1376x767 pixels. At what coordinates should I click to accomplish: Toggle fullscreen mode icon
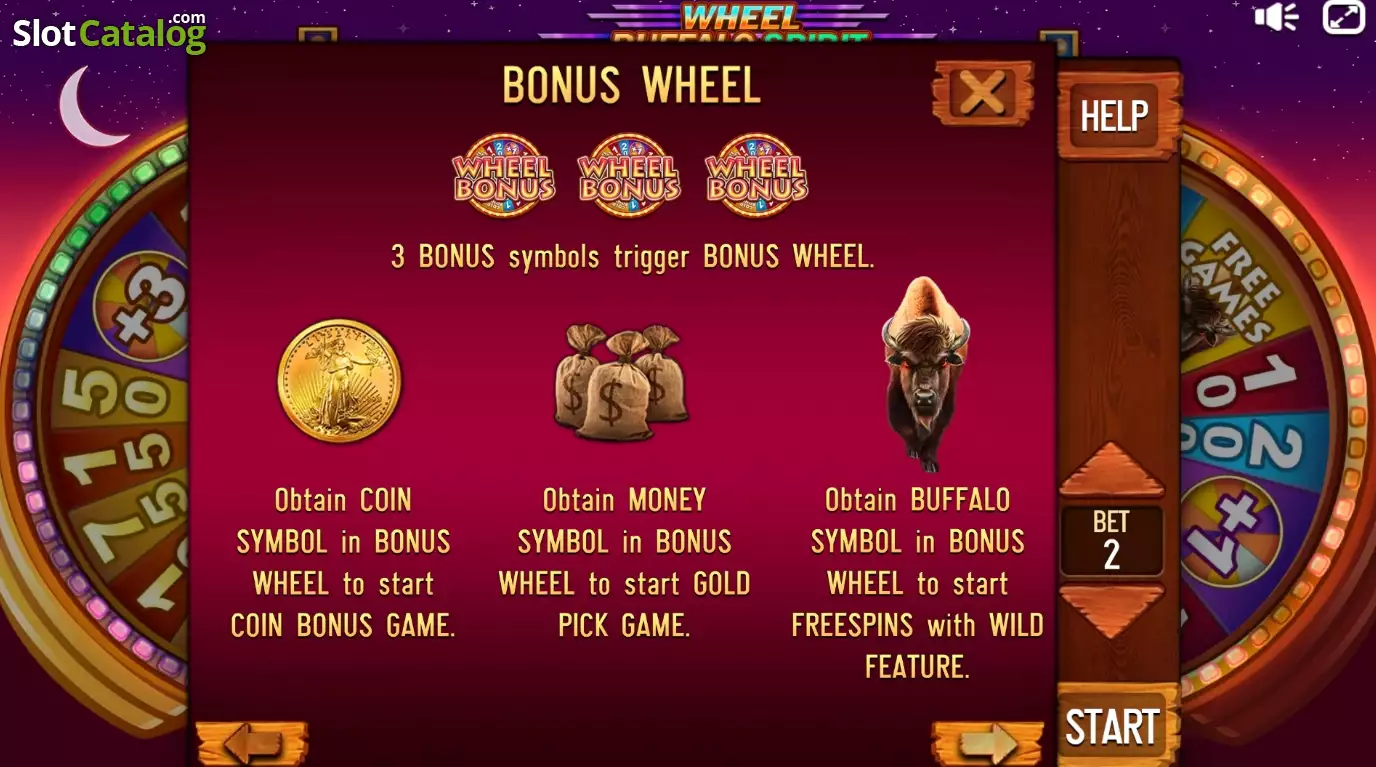pos(1343,17)
